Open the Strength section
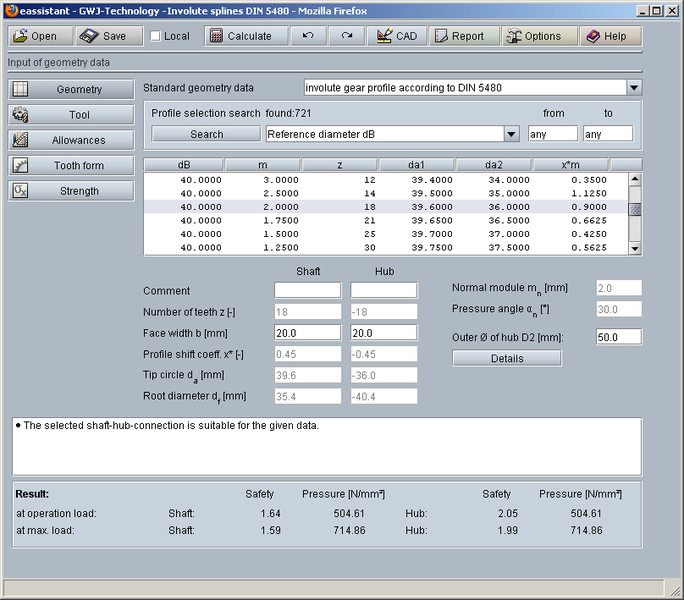Viewport: 684px width, 600px height. pos(70,190)
